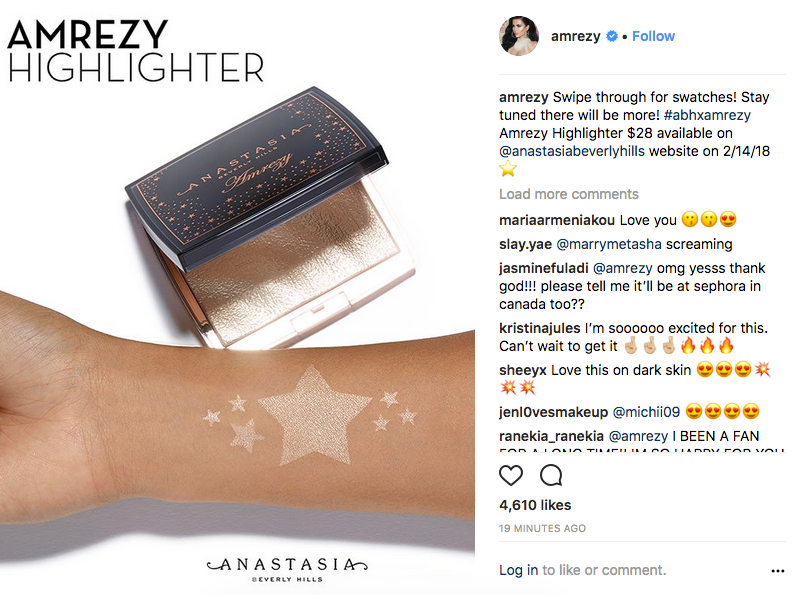Open @anastasiabeverlyhills profile mention
Viewport: 809px width, 595px height.
coord(572,151)
